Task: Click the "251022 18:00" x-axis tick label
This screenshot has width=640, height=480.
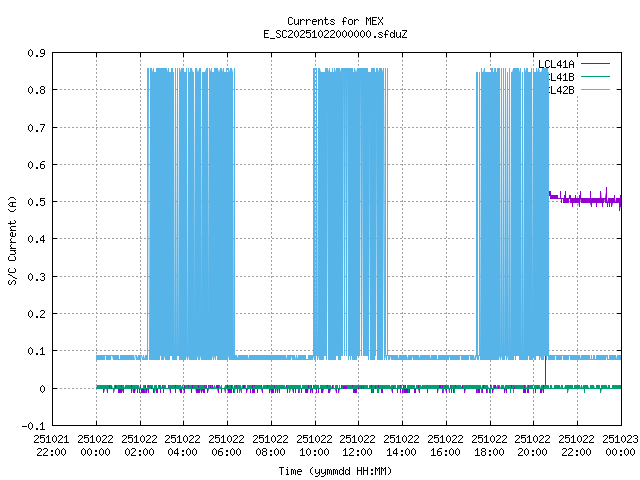Action: point(490,445)
